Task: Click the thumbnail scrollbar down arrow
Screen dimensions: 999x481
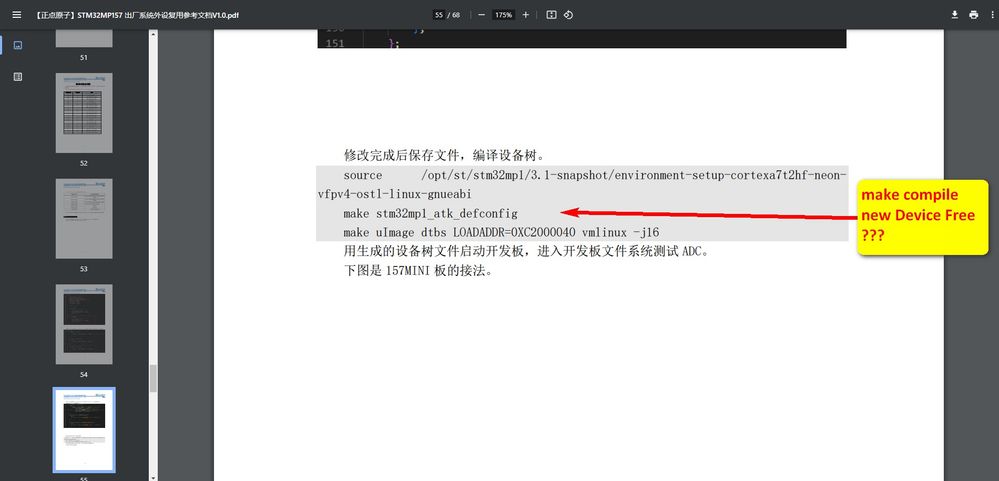Action: pos(153,477)
